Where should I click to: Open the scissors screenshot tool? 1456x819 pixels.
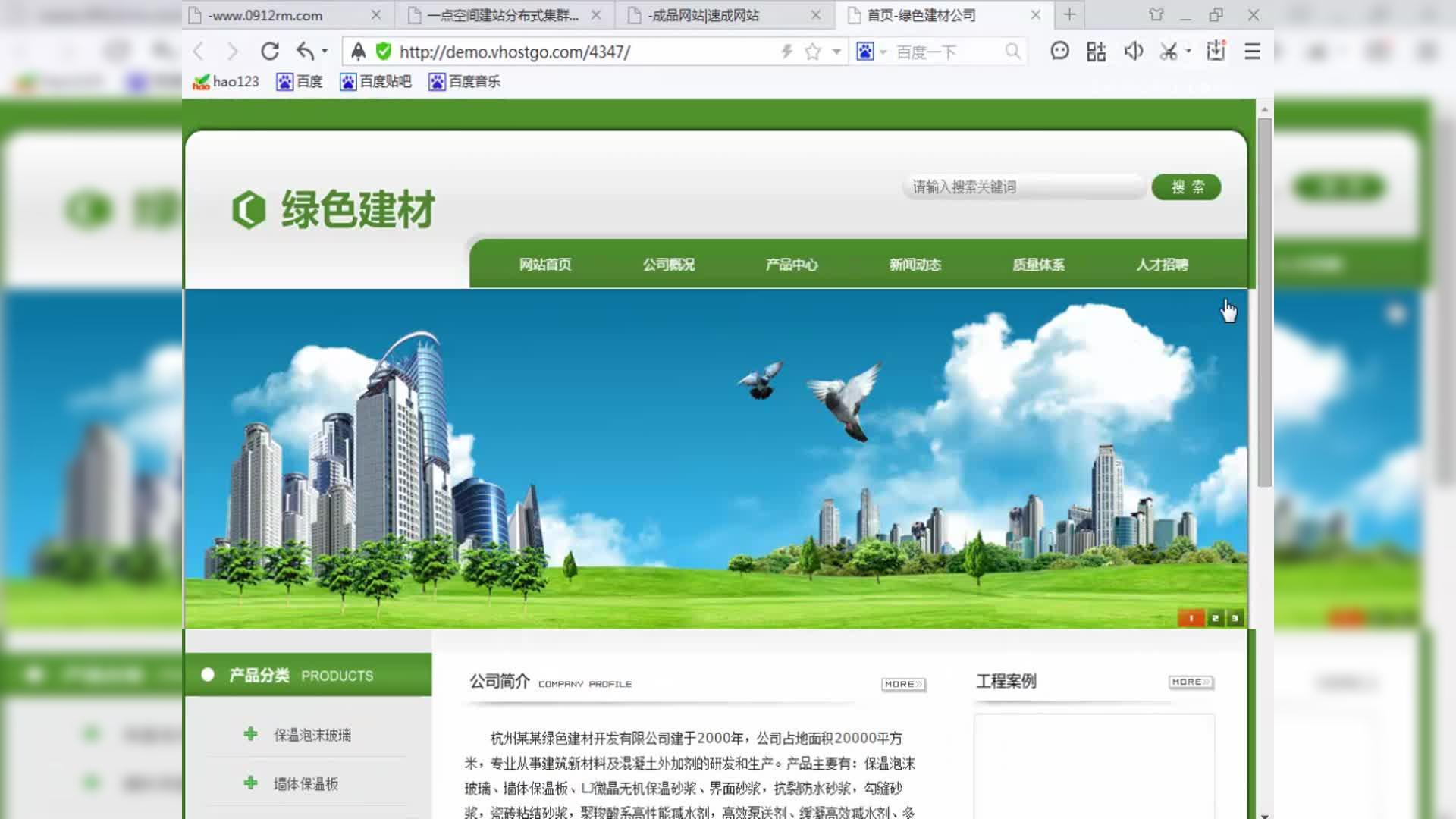(x=1169, y=52)
